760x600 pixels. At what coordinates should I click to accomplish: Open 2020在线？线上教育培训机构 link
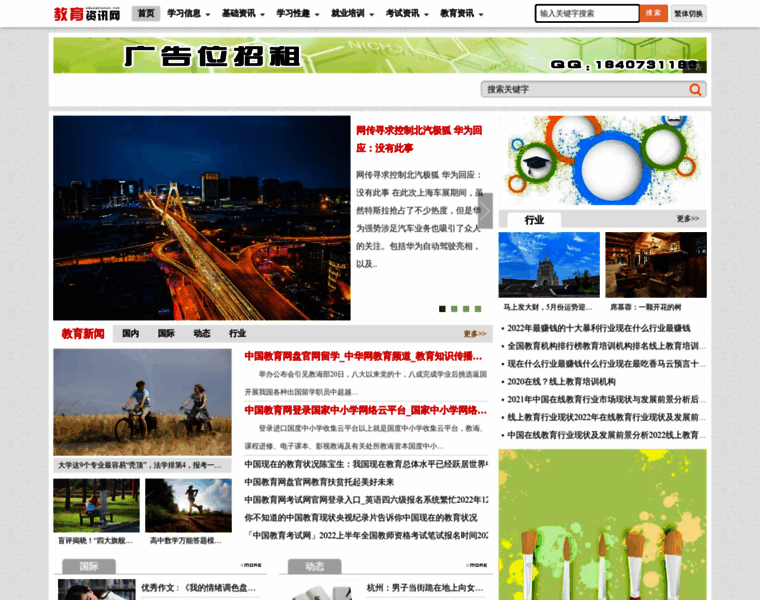click(561, 381)
